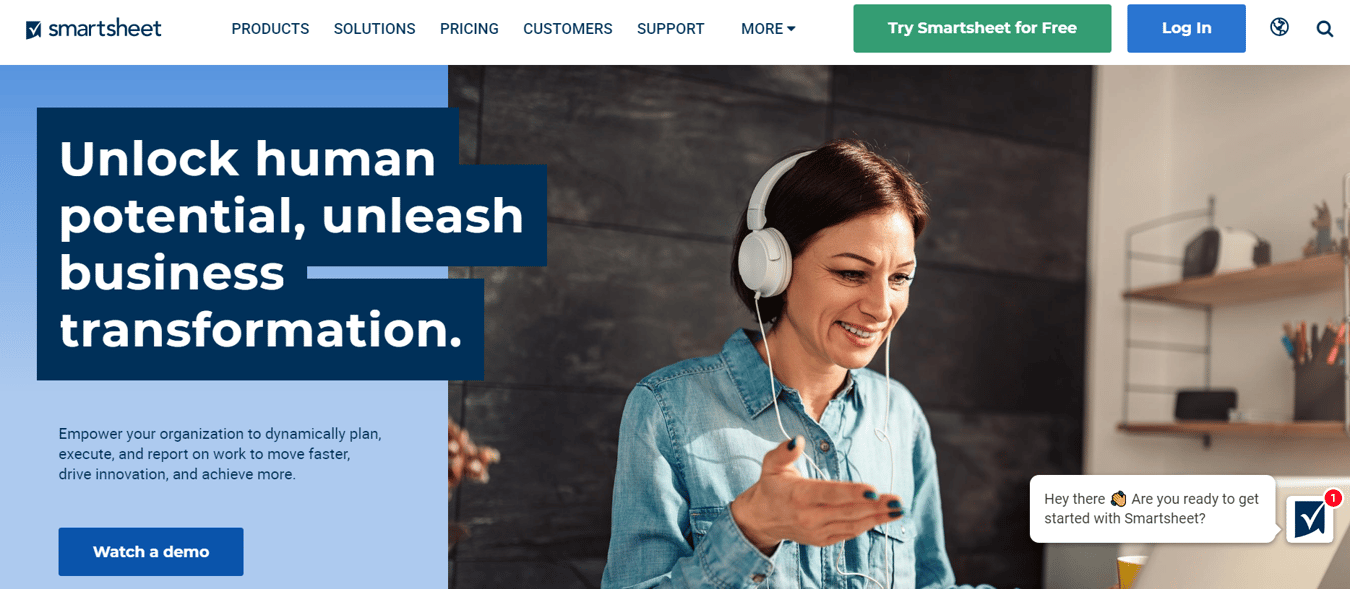The width and height of the screenshot is (1350, 589).
Task: Click the red notification badge on chat
Action: [1332, 498]
